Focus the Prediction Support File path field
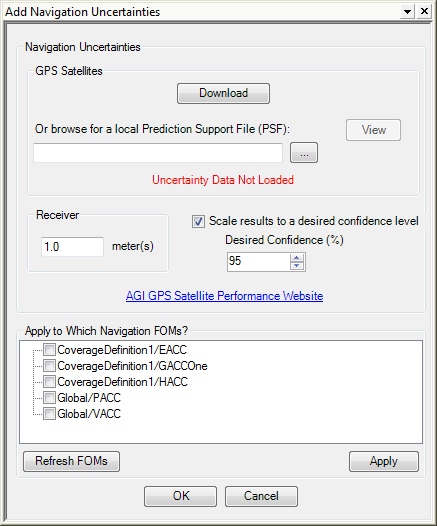The width and height of the screenshot is (437, 526). tap(158, 153)
